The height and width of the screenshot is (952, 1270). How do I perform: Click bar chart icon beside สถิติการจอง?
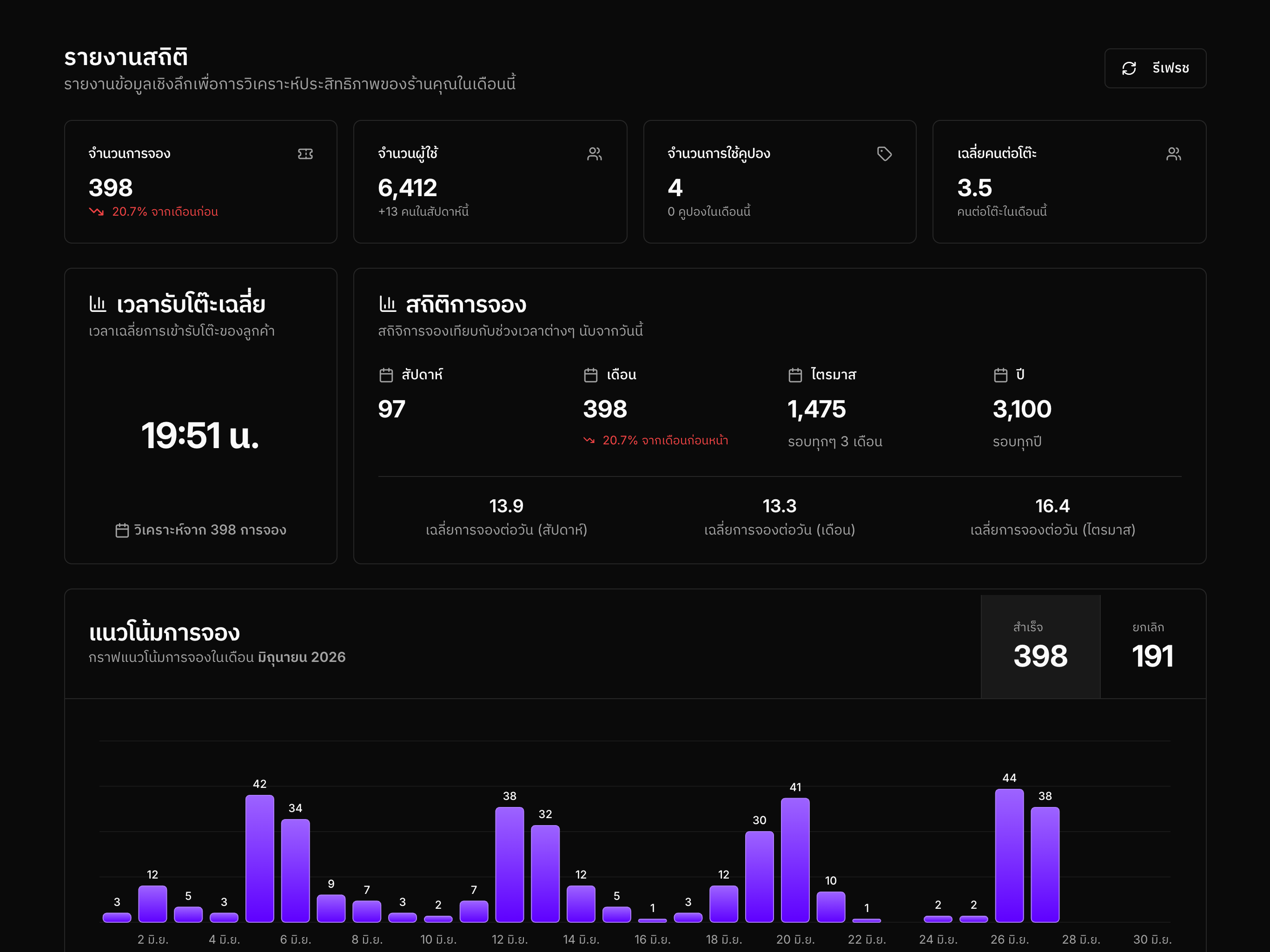388,304
